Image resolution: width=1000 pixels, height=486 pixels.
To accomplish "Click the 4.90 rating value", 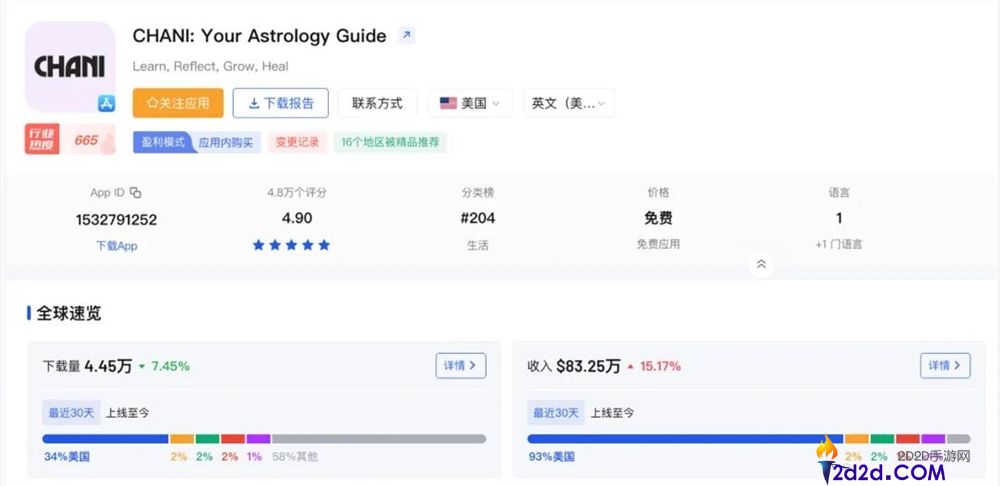I will (x=297, y=218).
